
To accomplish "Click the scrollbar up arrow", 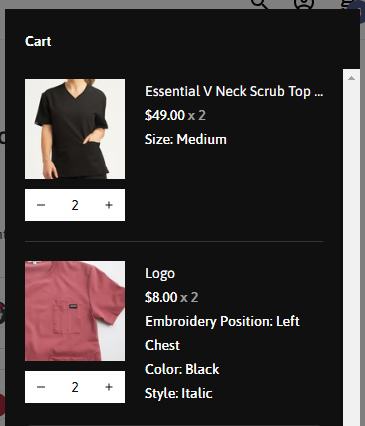I will tap(351, 78).
